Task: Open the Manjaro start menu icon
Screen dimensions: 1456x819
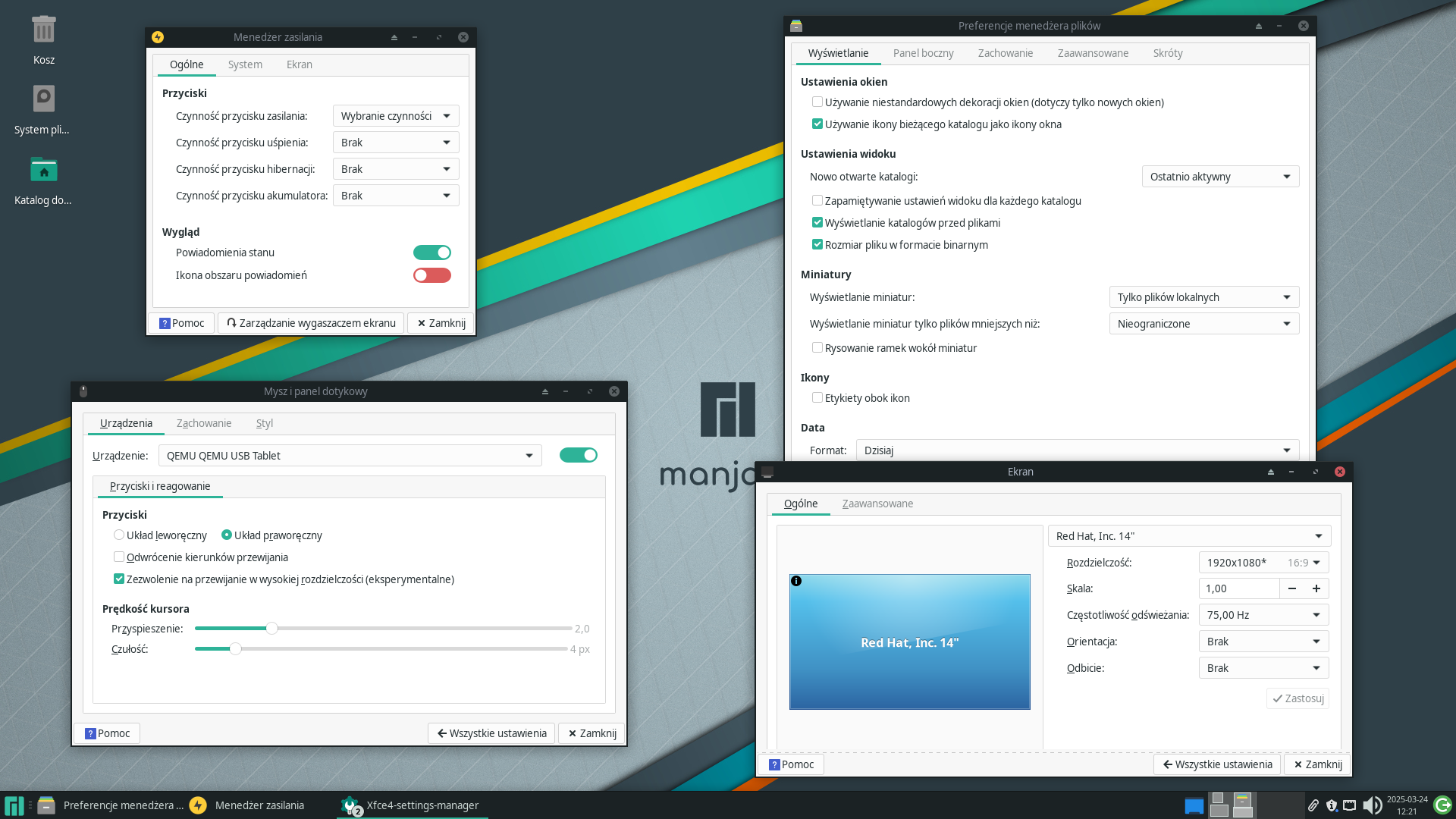Action: point(14,805)
